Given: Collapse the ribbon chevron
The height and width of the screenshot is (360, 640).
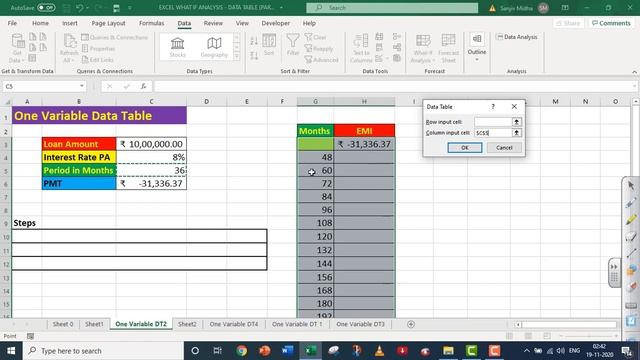Looking at the screenshot, I should point(634,72).
